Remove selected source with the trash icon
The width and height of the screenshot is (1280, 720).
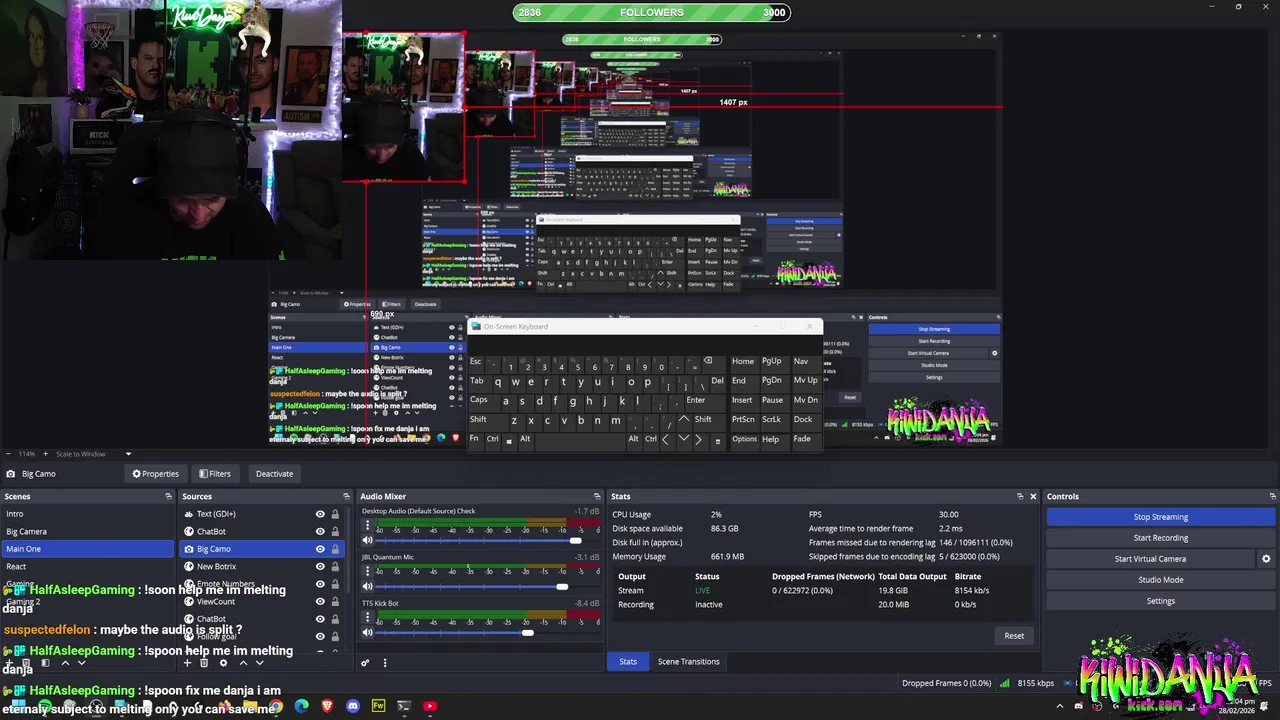tap(204, 662)
